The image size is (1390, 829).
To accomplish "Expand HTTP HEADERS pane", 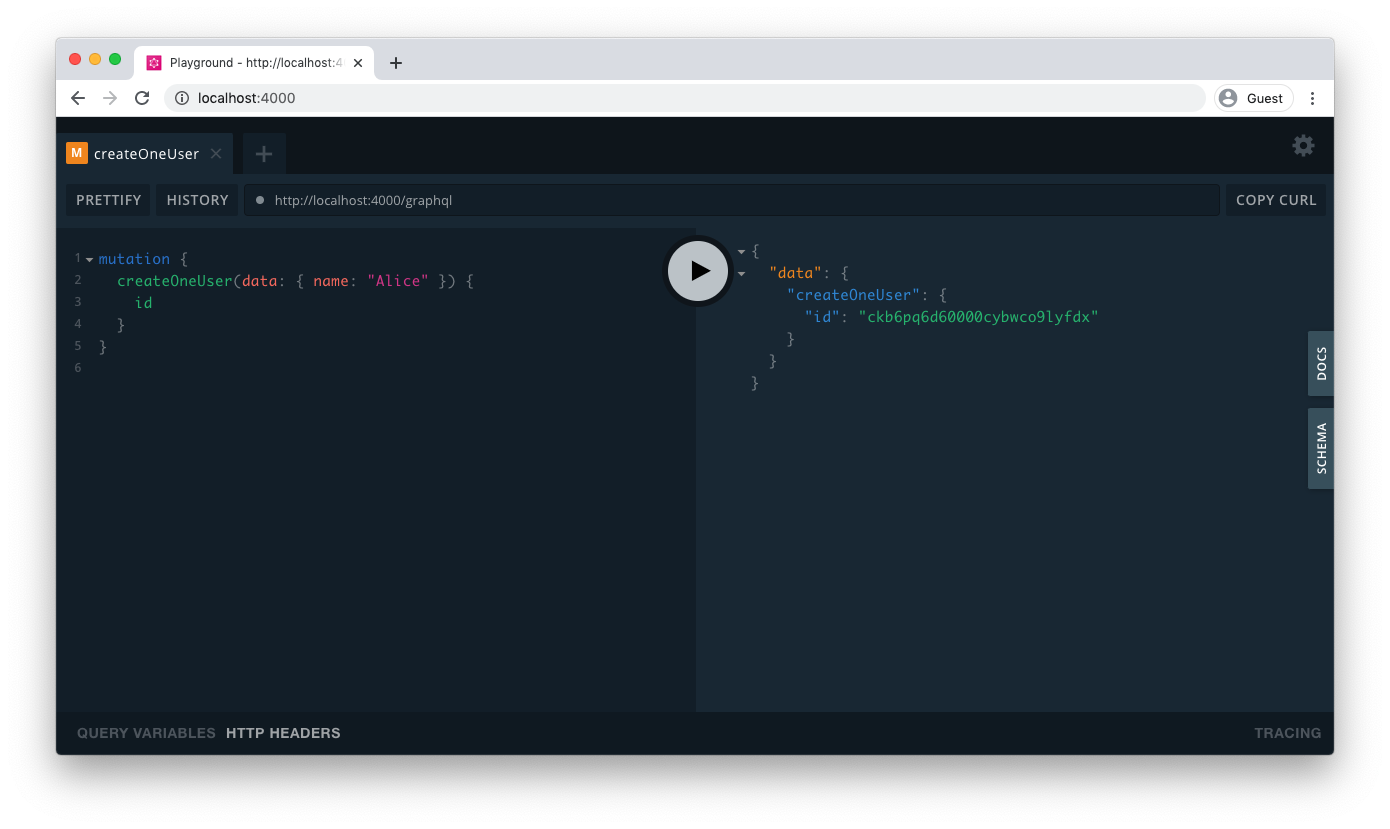I will (283, 733).
